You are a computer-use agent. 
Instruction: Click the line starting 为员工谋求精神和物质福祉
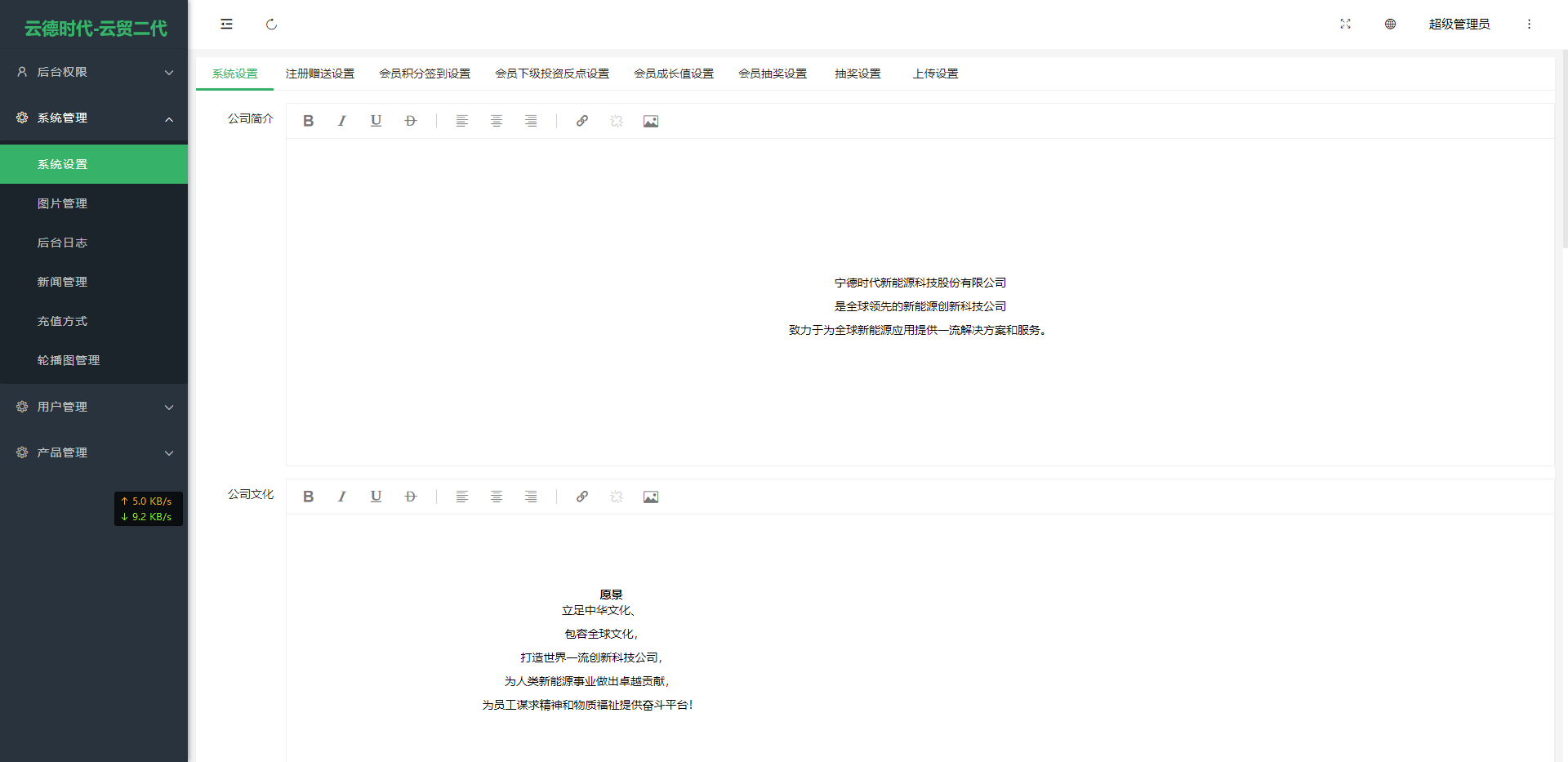587,705
